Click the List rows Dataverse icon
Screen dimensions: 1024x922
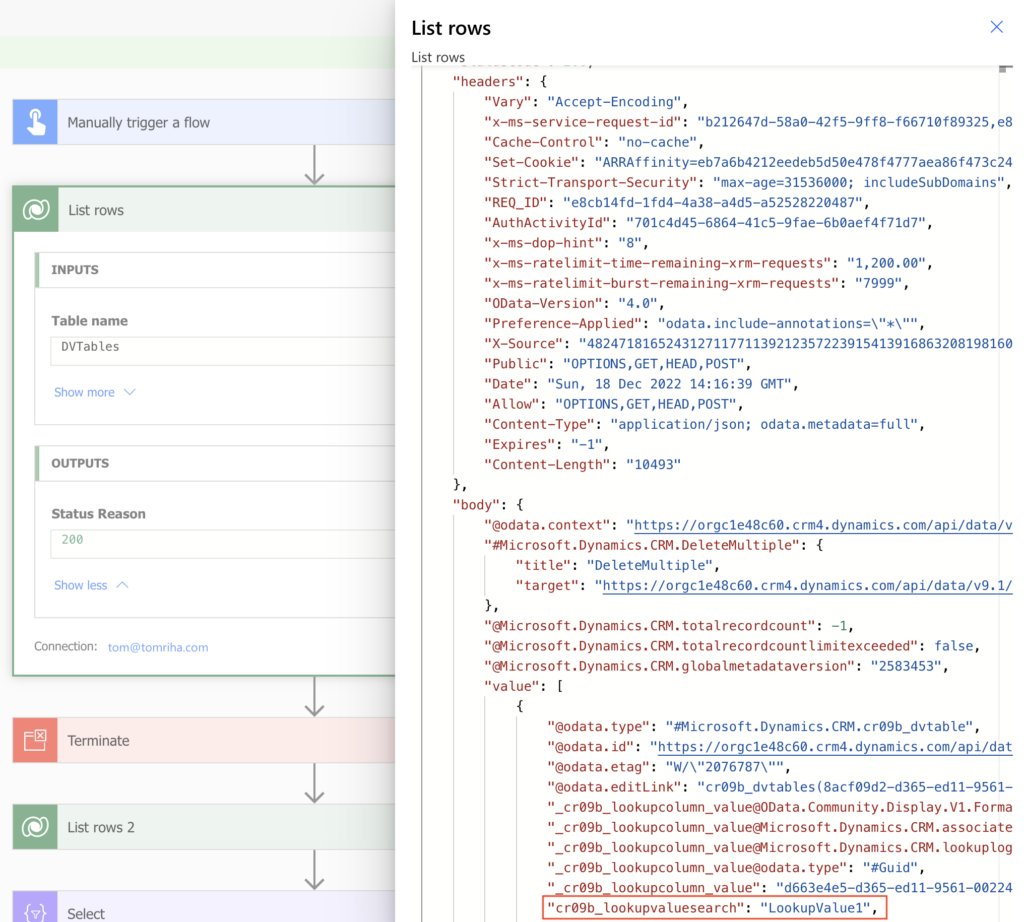pos(36,210)
